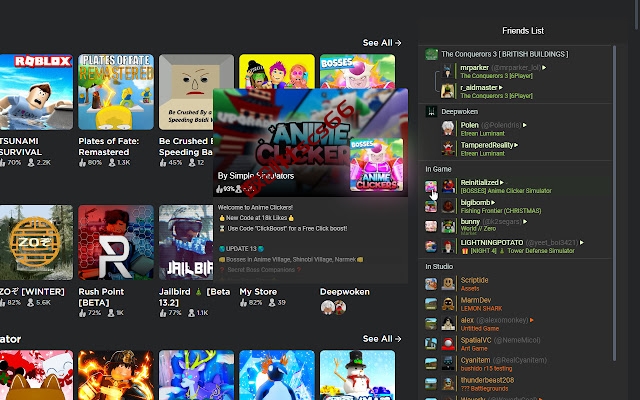Open the Deepwoken game title below tiles
This screenshot has height=400, width=640.
point(345,292)
